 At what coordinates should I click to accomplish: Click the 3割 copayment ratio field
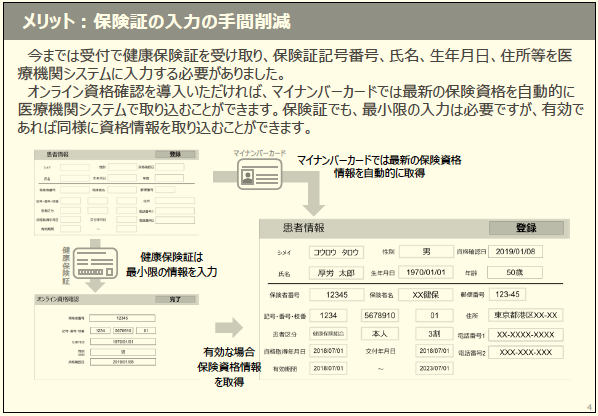[434, 334]
